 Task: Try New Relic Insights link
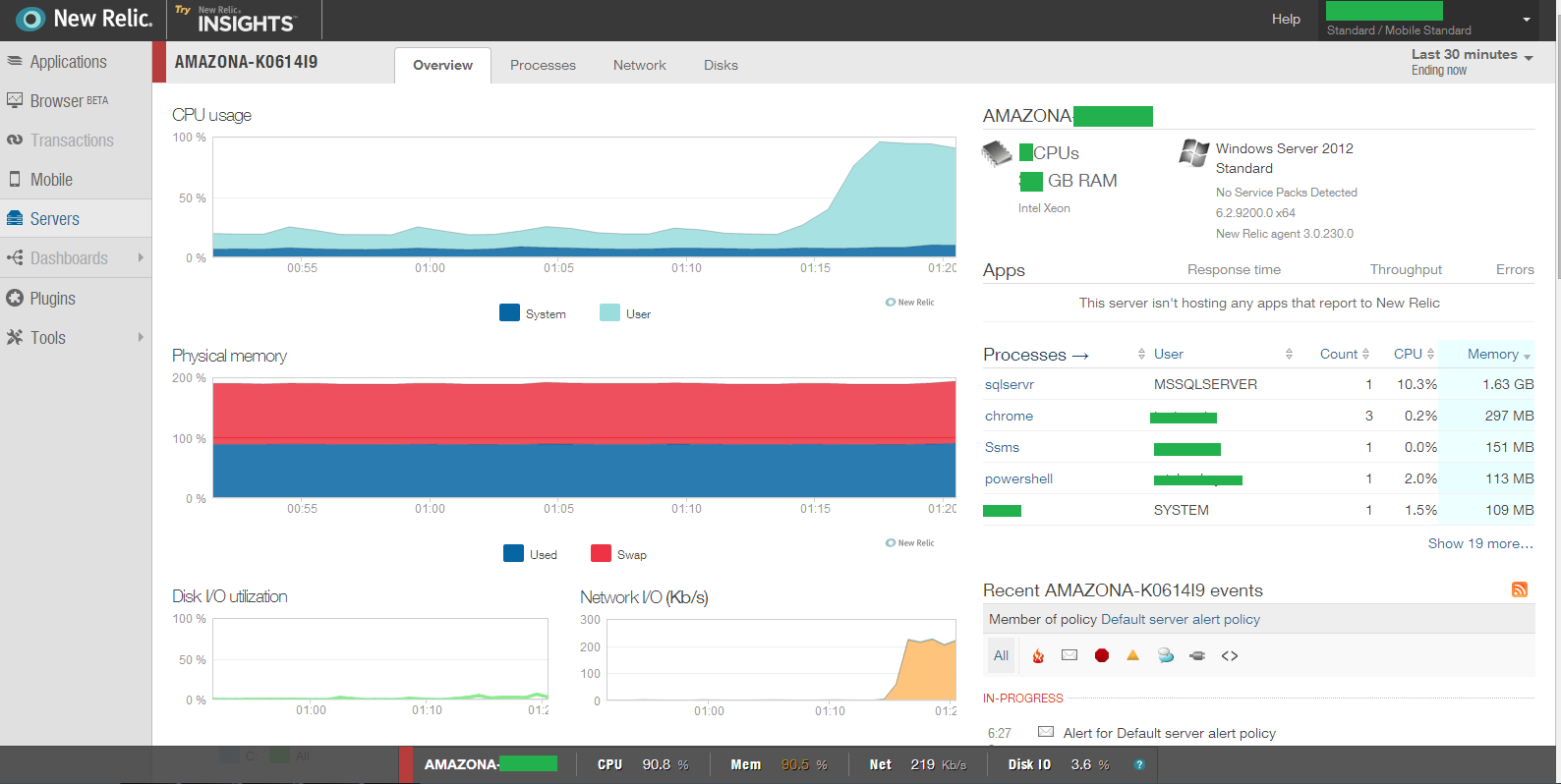235,19
